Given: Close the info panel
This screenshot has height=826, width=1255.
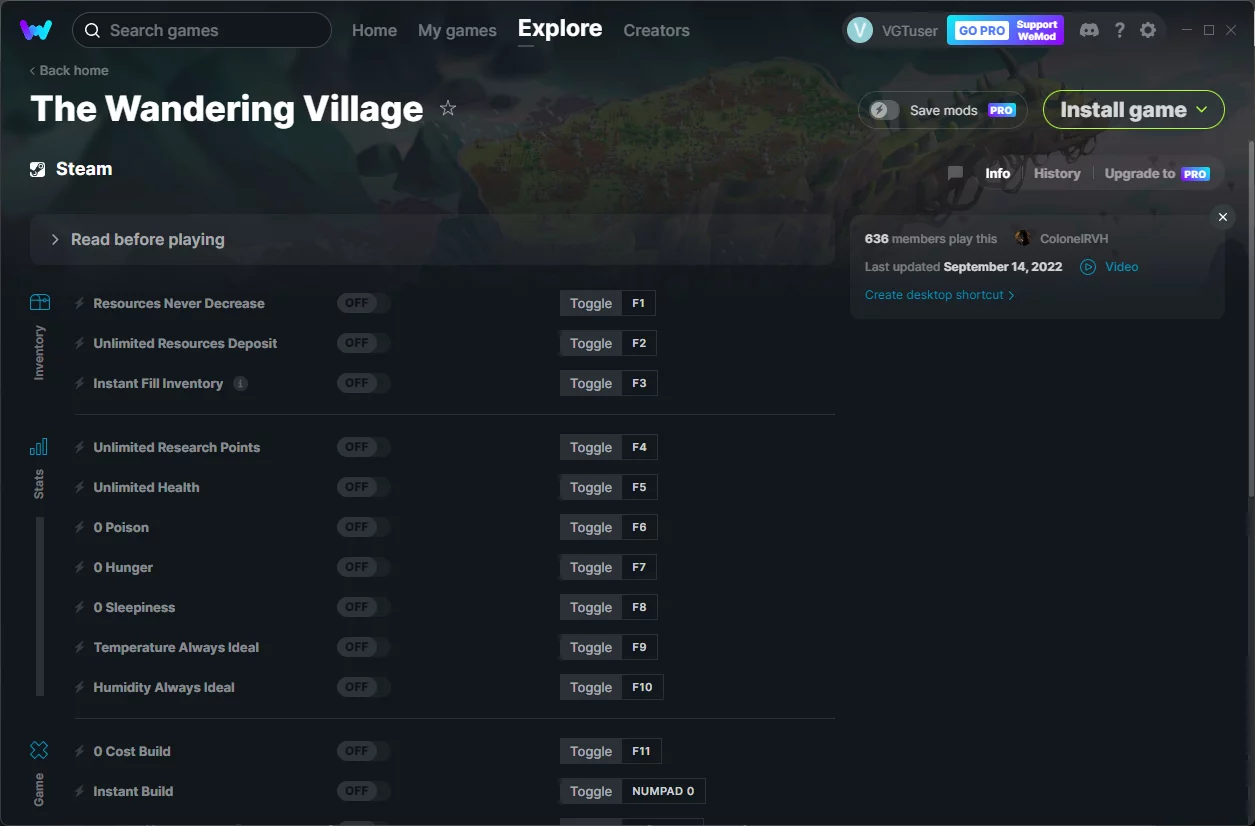Looking at the screenshot, I should 1222,217.
